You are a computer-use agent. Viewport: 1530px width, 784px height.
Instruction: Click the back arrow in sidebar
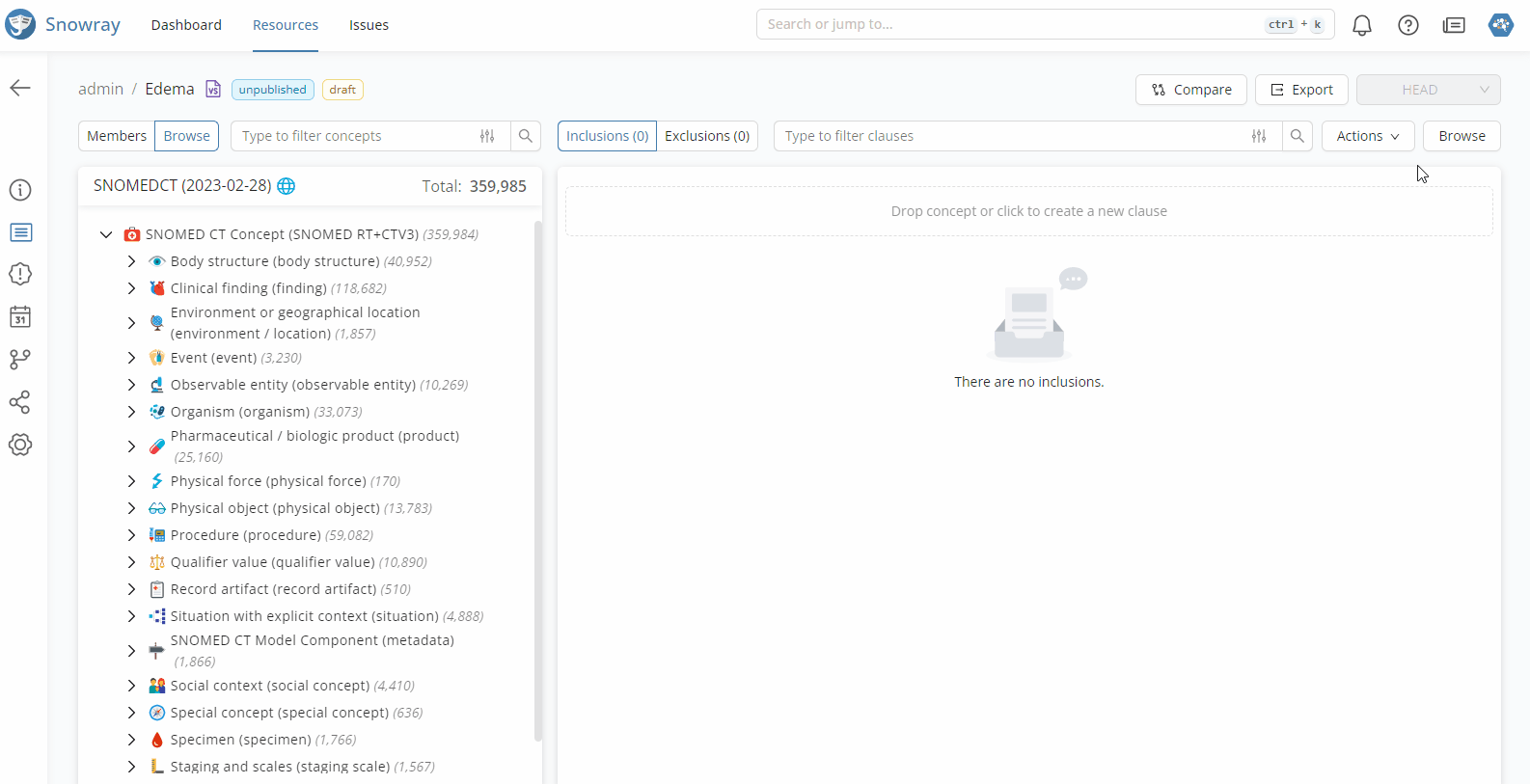click(x=20, y=89)
